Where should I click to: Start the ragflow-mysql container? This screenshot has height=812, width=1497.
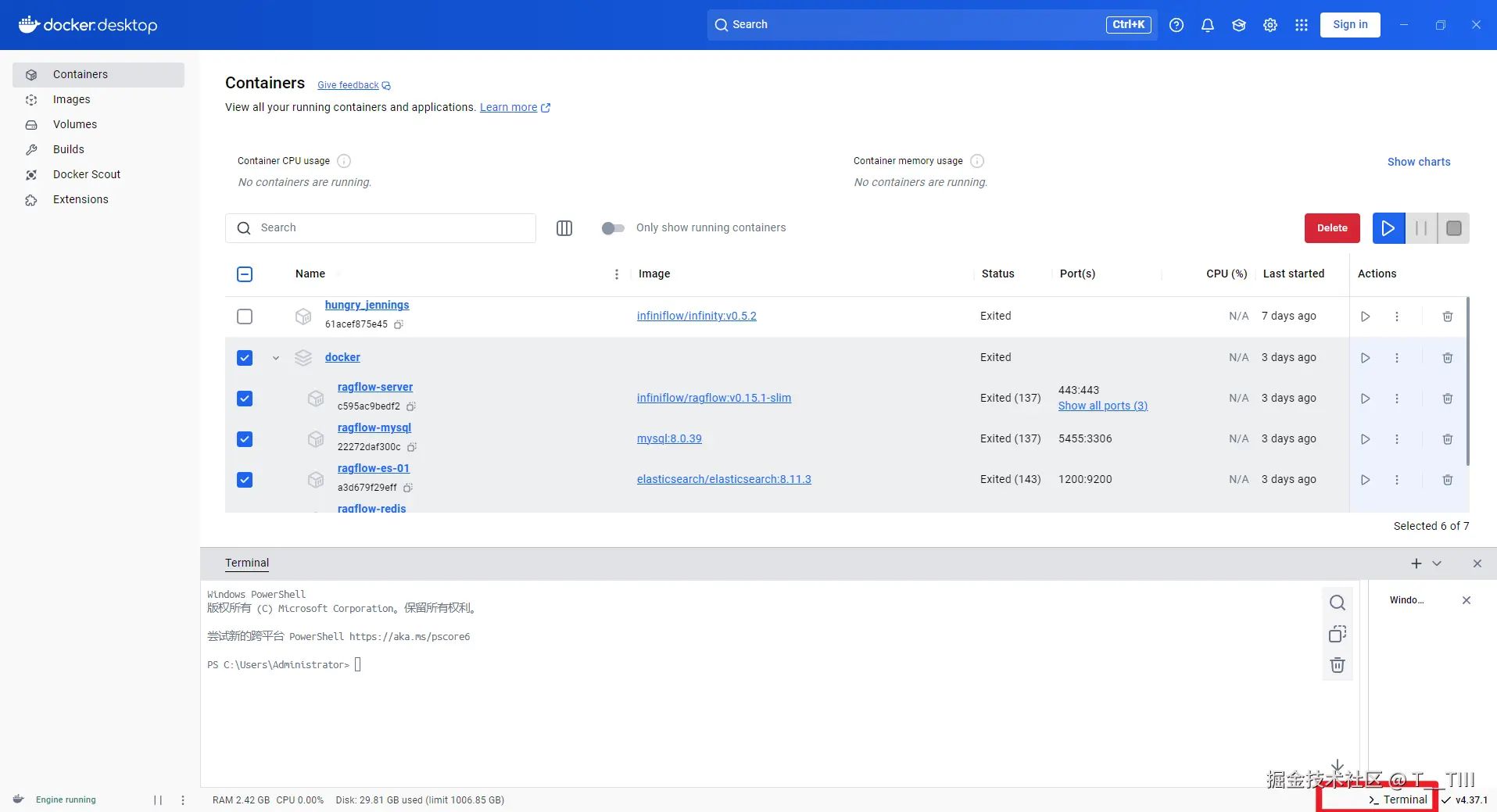point(1366,439)
